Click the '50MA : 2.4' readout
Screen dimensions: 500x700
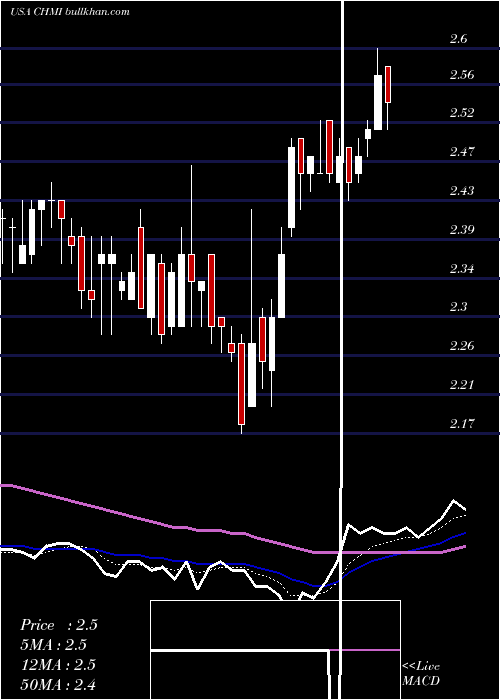click(59, 684)
